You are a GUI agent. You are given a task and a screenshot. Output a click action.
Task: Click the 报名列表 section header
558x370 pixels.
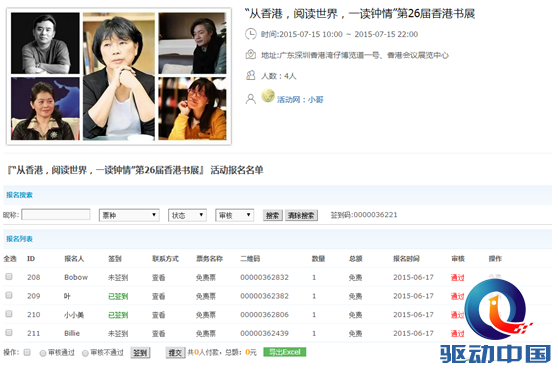[19, 239]
